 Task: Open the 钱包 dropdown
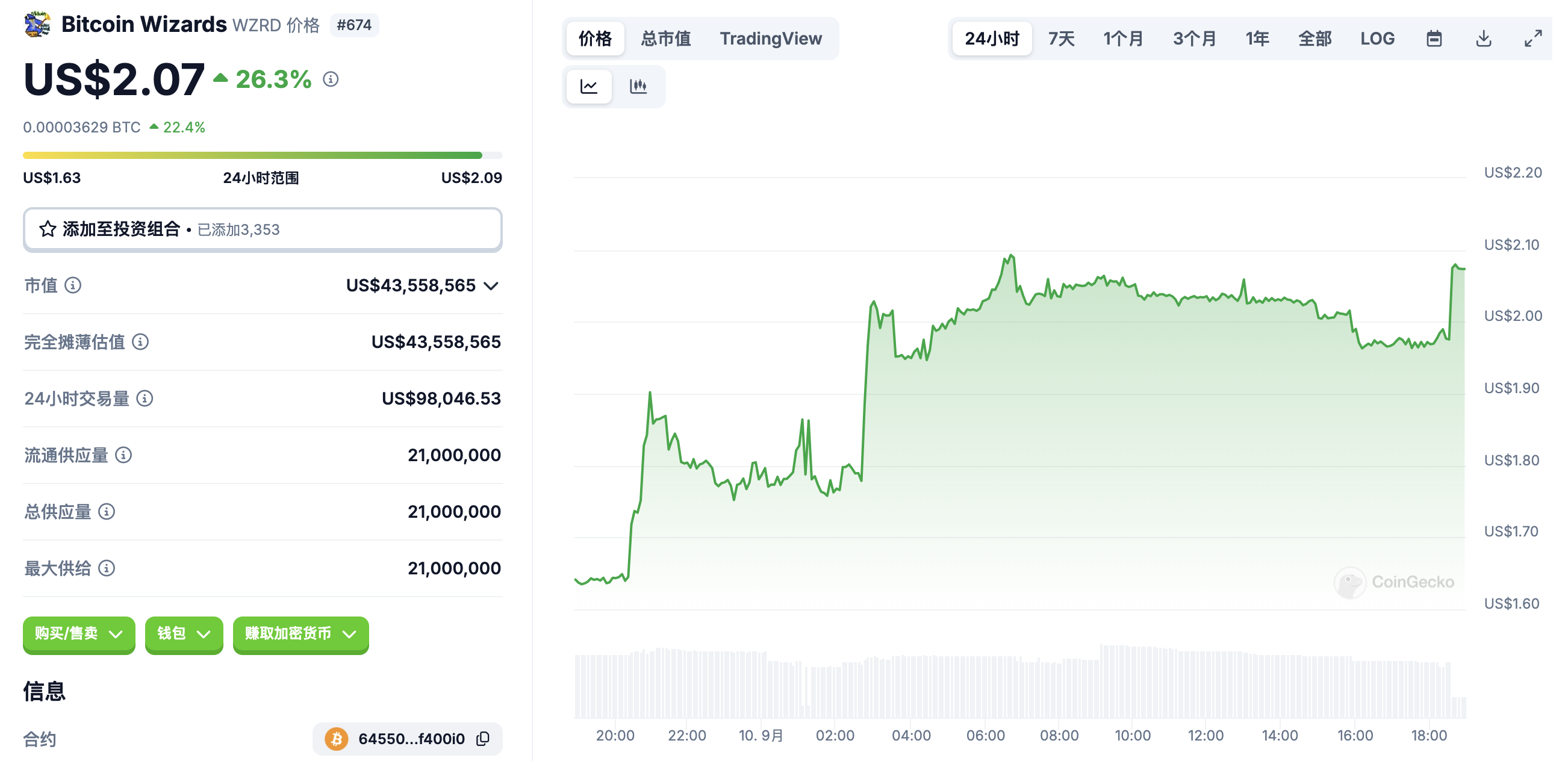[183, 634]
